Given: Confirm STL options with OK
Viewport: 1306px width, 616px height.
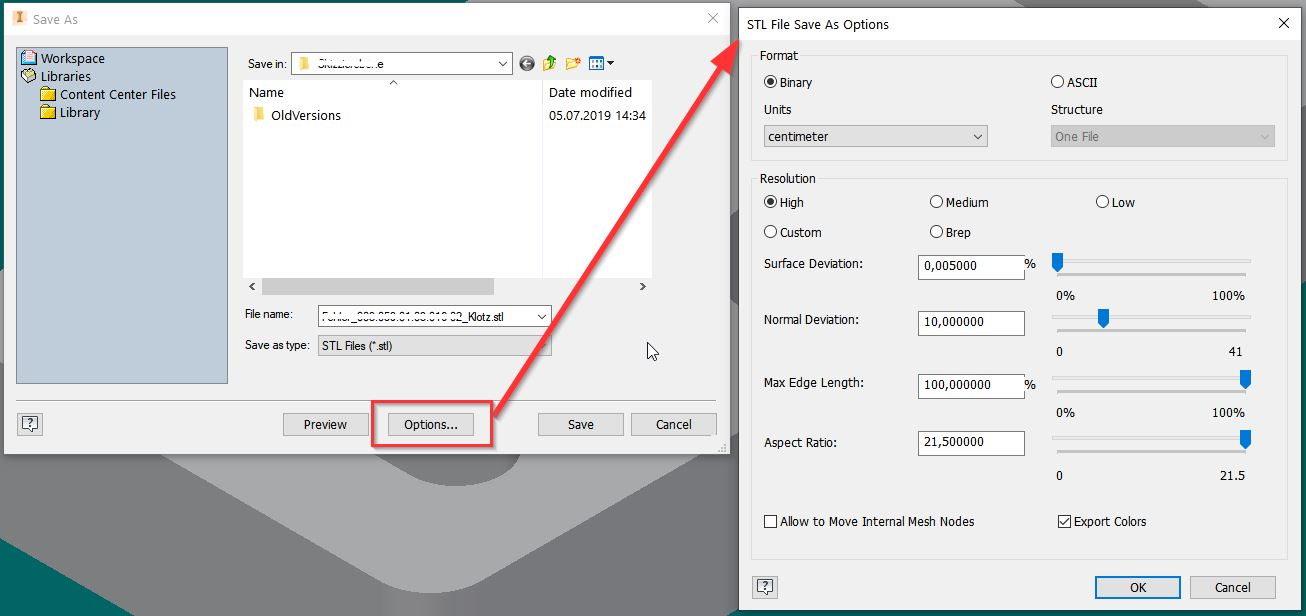Looking at the screenshot, I should click(x=1138, y=587).
